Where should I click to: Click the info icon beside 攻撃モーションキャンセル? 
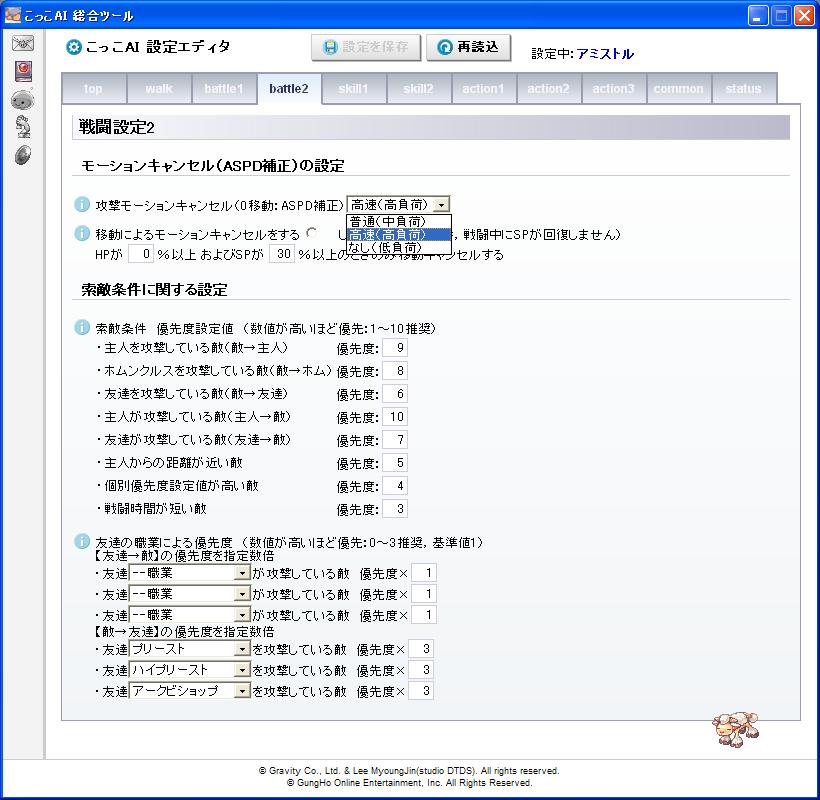pos(83,204)
